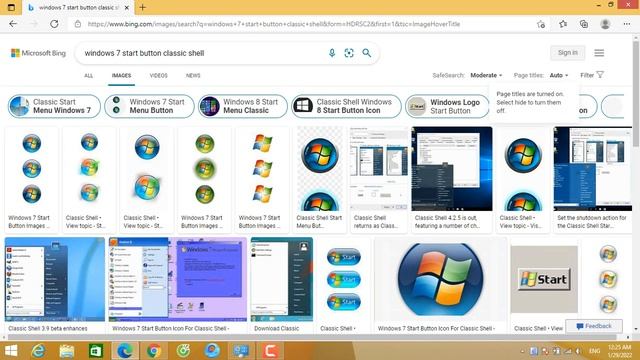The height and width of the screenshot is (360, 640).
Task: Open Bing hamburger menu
Action: point(599,53)
